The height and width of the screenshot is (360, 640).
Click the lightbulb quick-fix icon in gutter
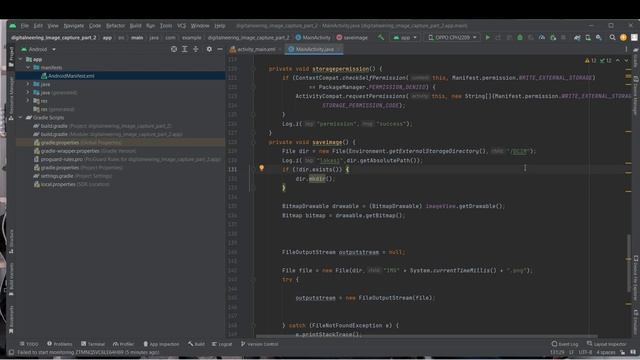[x=262, y=168]
